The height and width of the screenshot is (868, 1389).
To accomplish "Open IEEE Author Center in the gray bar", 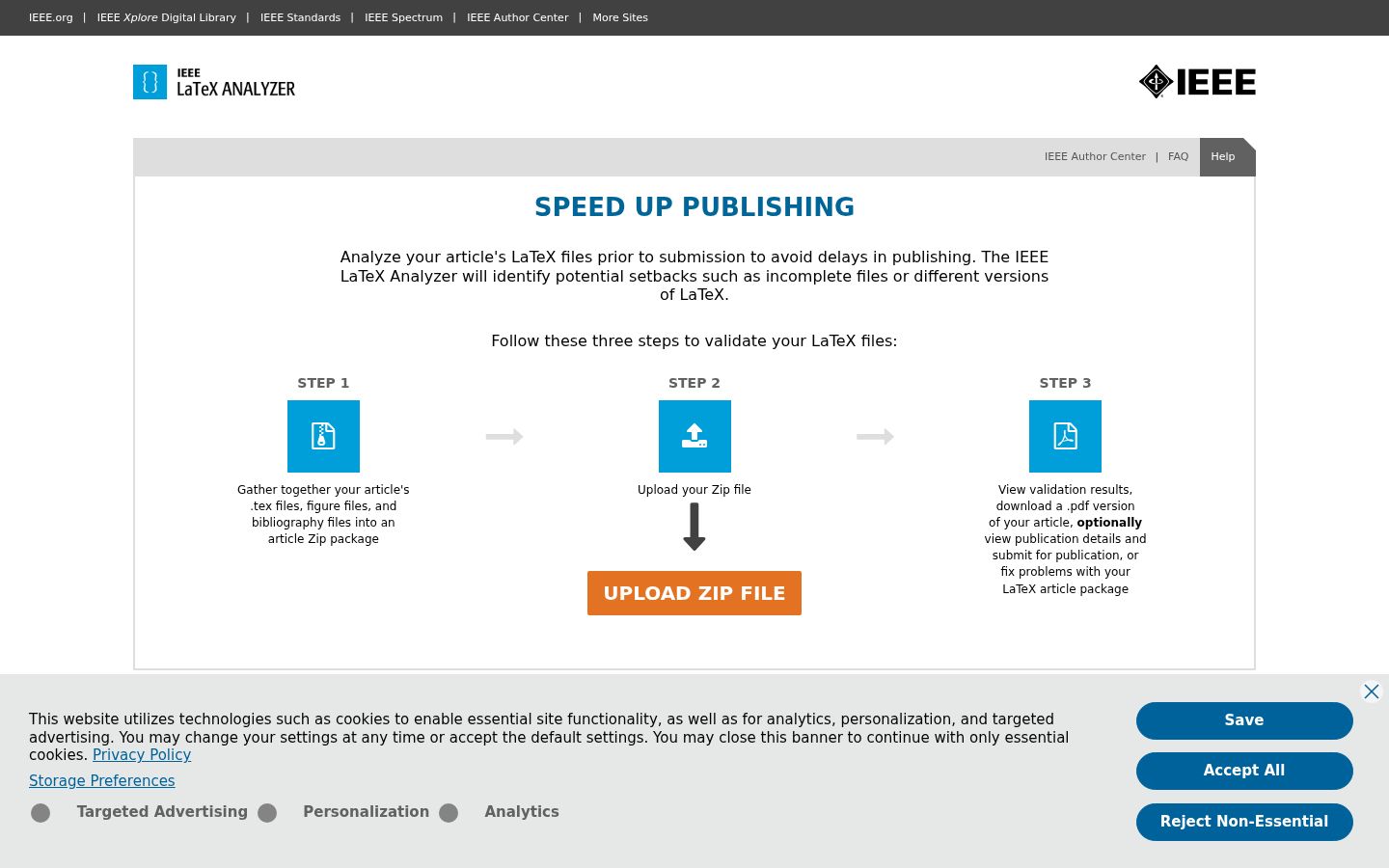I will pyautogui.click(x=1095, y=156).
